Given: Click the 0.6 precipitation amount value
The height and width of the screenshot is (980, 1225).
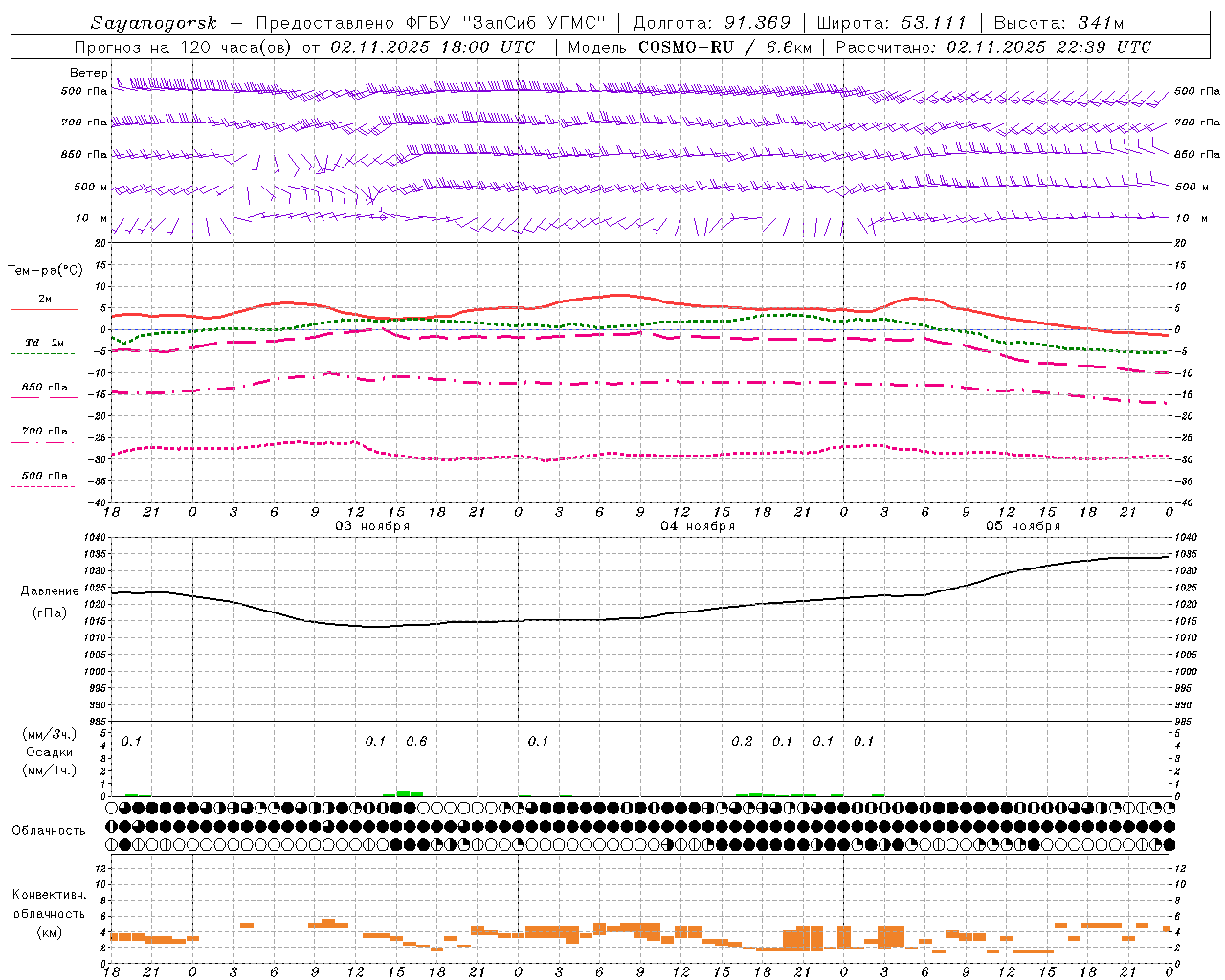Looking at the screenshot, I should pyautogui.click(x=416, y=741).
